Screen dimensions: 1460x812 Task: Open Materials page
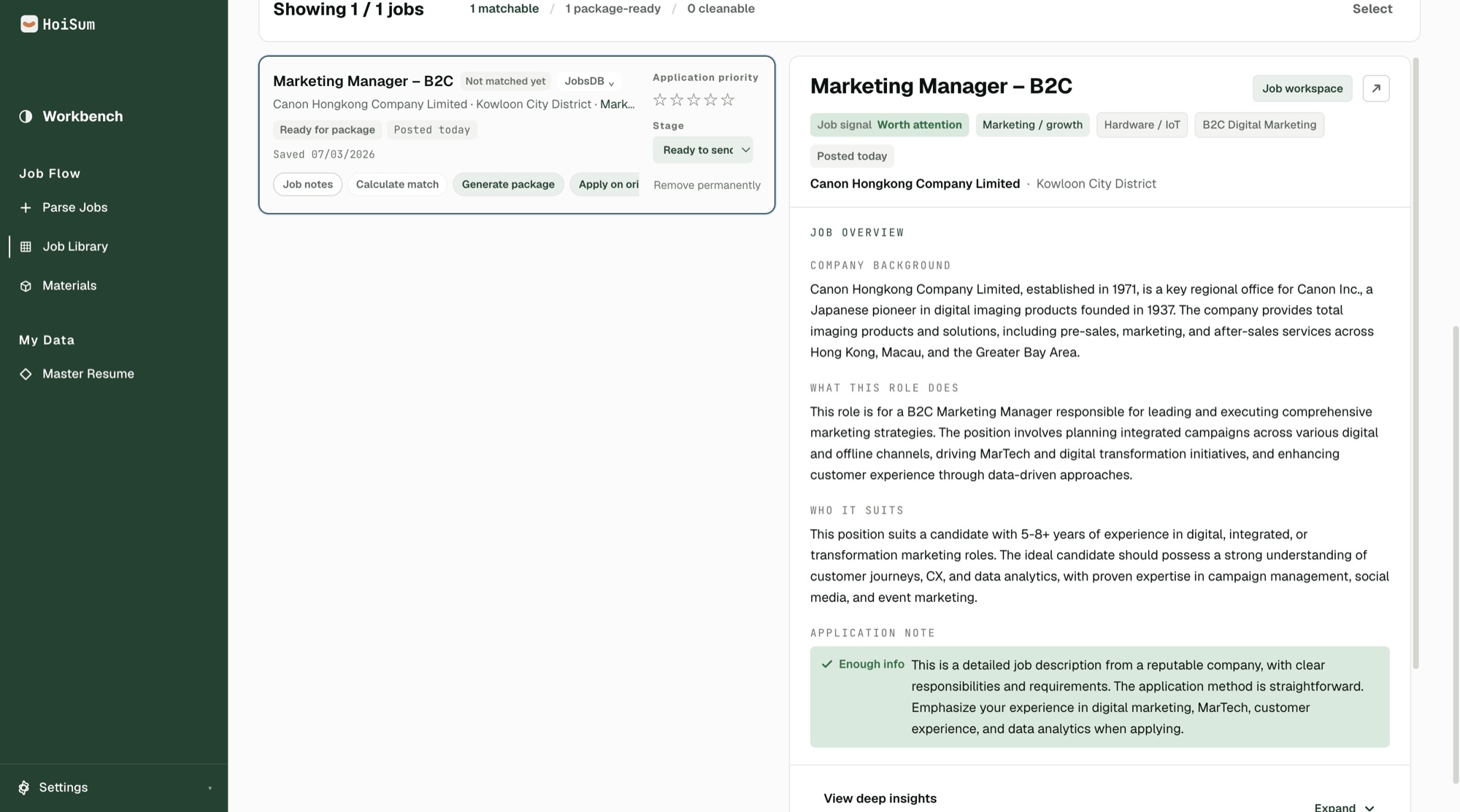(69, 286)
